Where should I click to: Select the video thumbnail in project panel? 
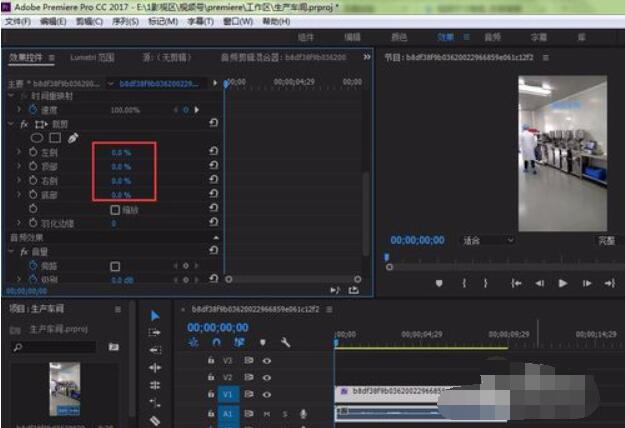pos(65,389)
